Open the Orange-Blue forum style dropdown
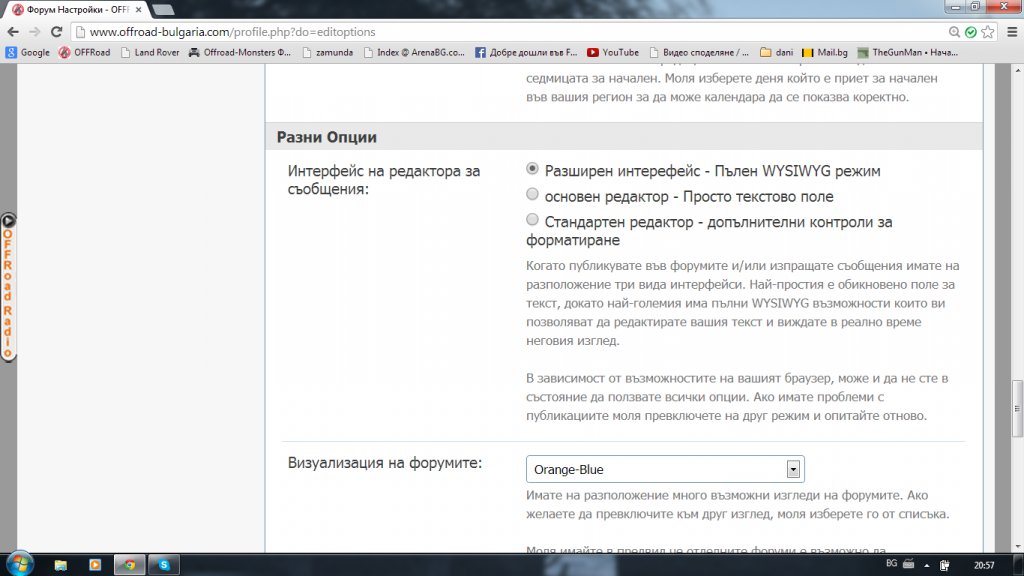Image resolution: width=1024 pixels, height=576 pixels. point(665,469)
